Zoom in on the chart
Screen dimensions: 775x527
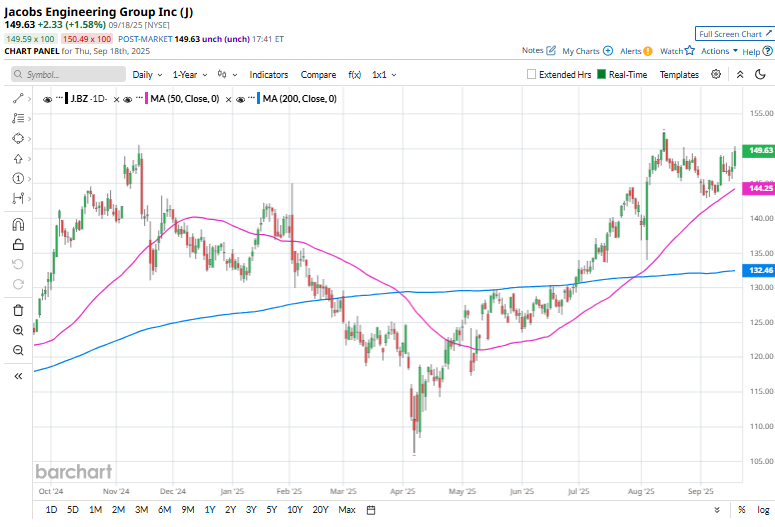pyautogui.click(x=18, y=330)
